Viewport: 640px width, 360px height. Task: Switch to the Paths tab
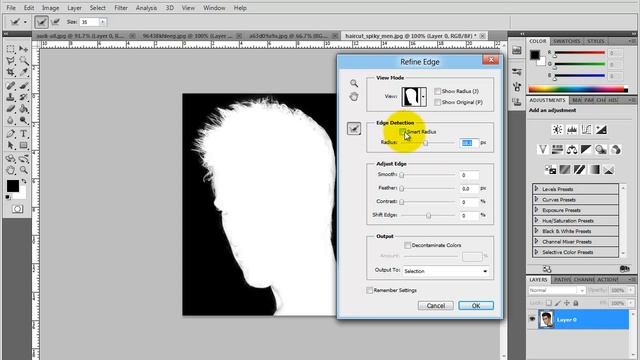click(x=562, y=280)
